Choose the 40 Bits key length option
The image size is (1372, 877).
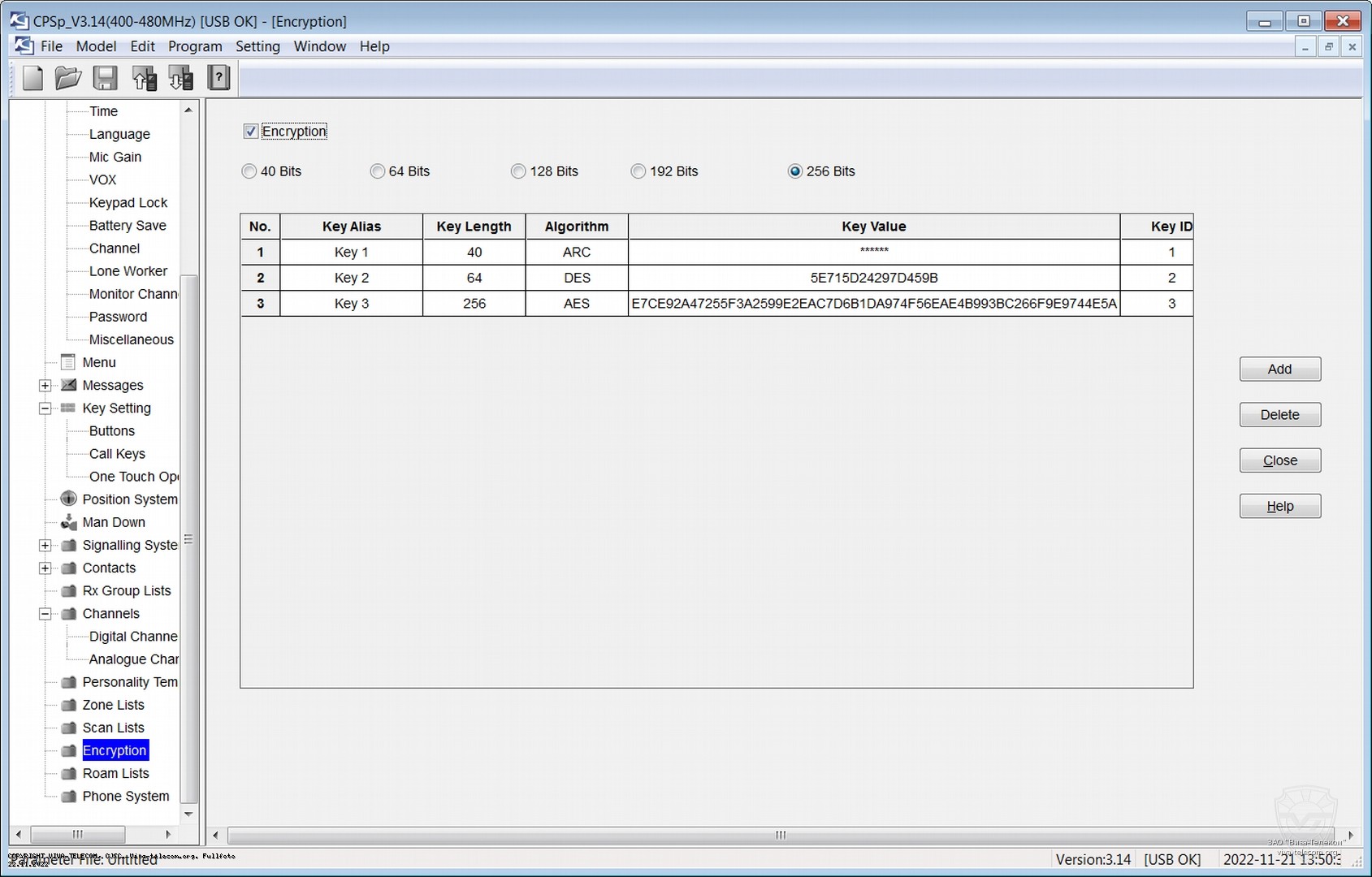click(x=249, y=171)
